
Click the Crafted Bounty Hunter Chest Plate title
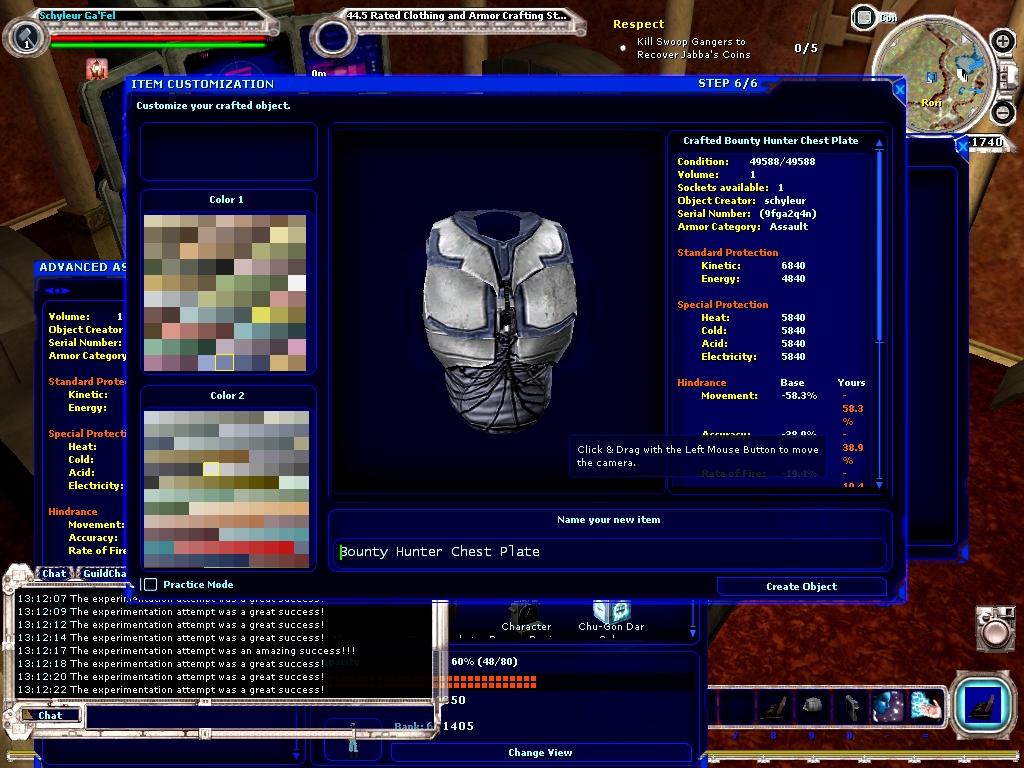[x=771, y=140]
